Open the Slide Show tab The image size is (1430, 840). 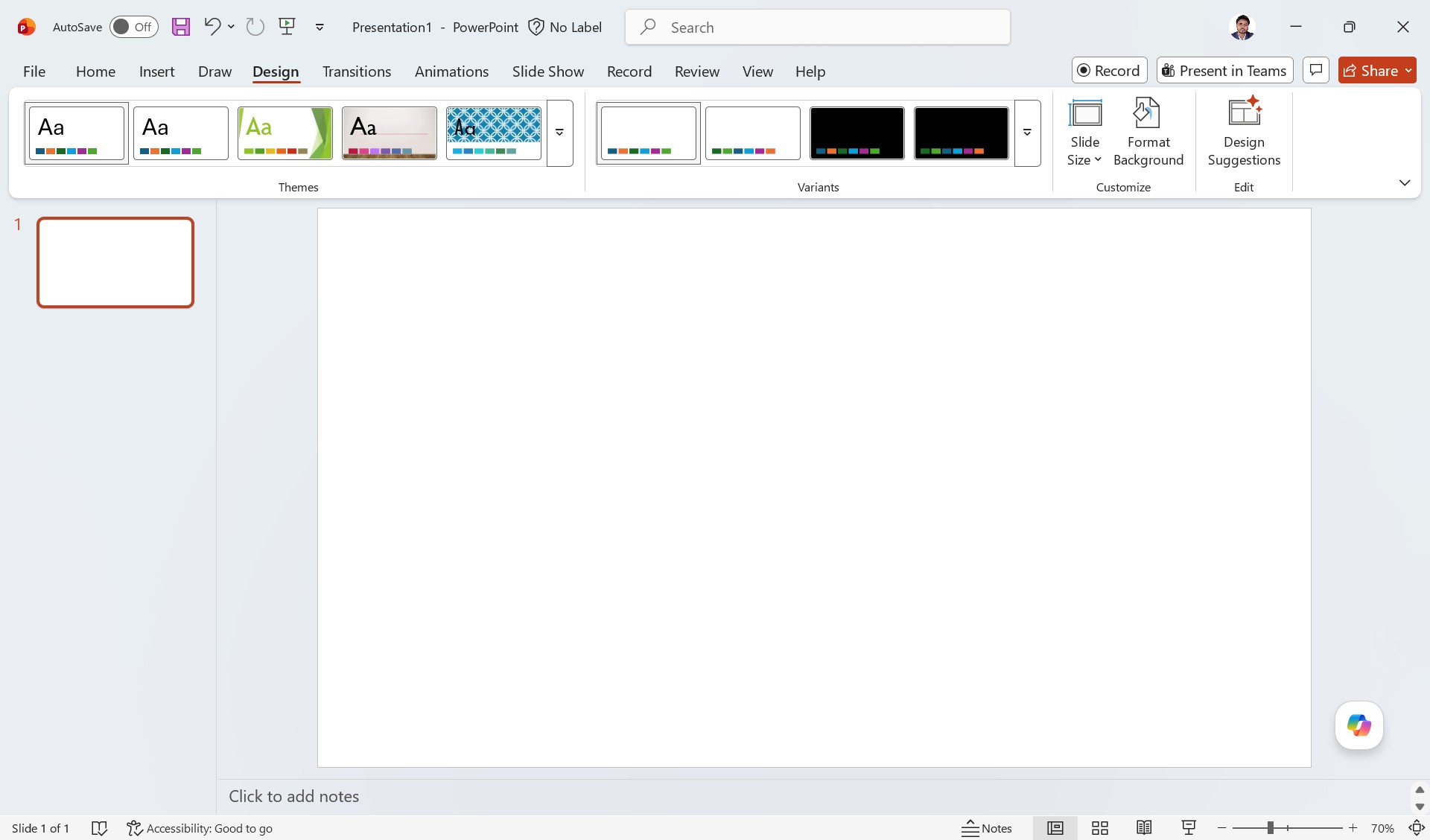tap(548, 71)
